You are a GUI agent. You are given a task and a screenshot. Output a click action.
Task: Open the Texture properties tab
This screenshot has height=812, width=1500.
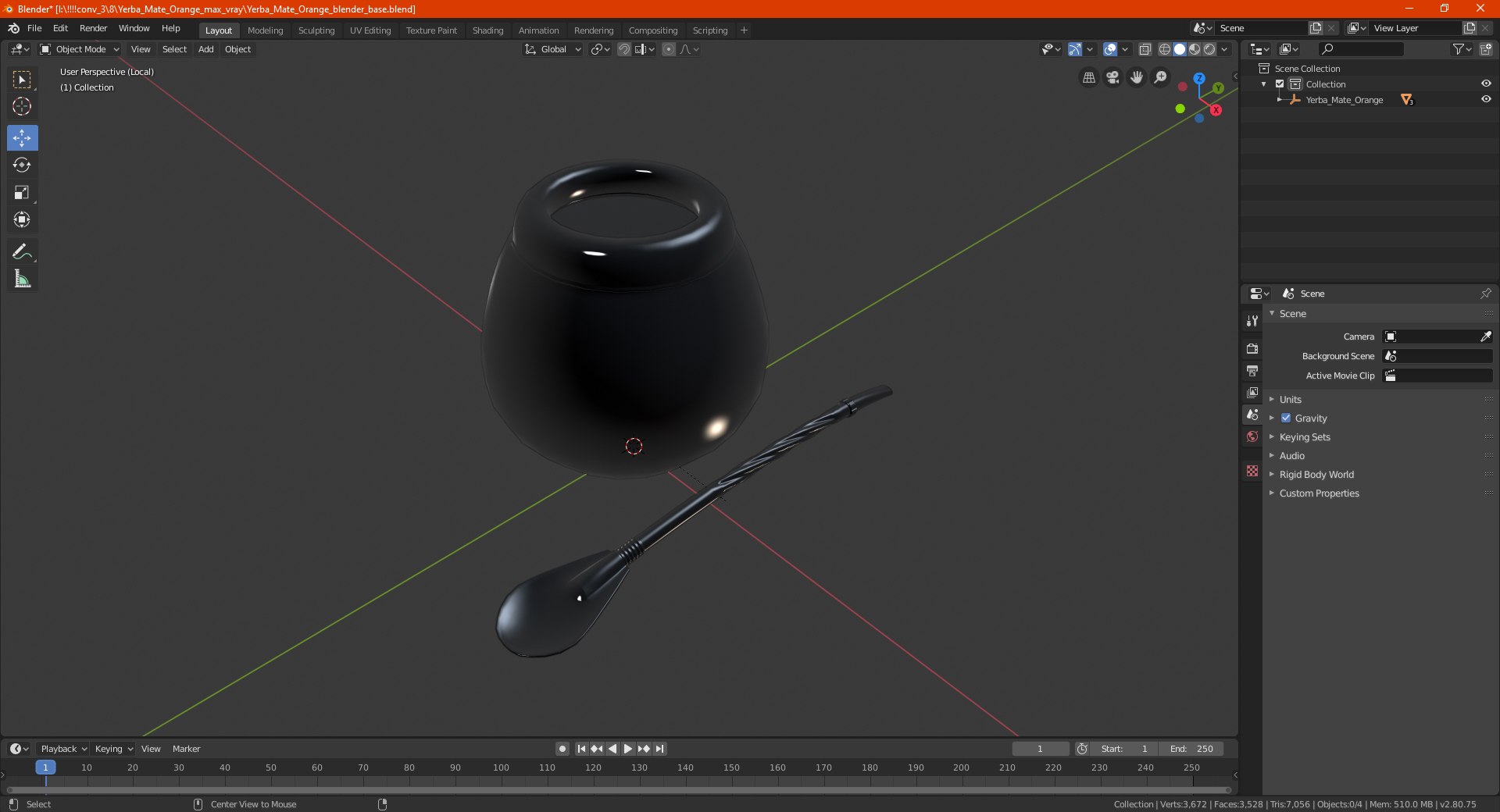click(1252, 471)
